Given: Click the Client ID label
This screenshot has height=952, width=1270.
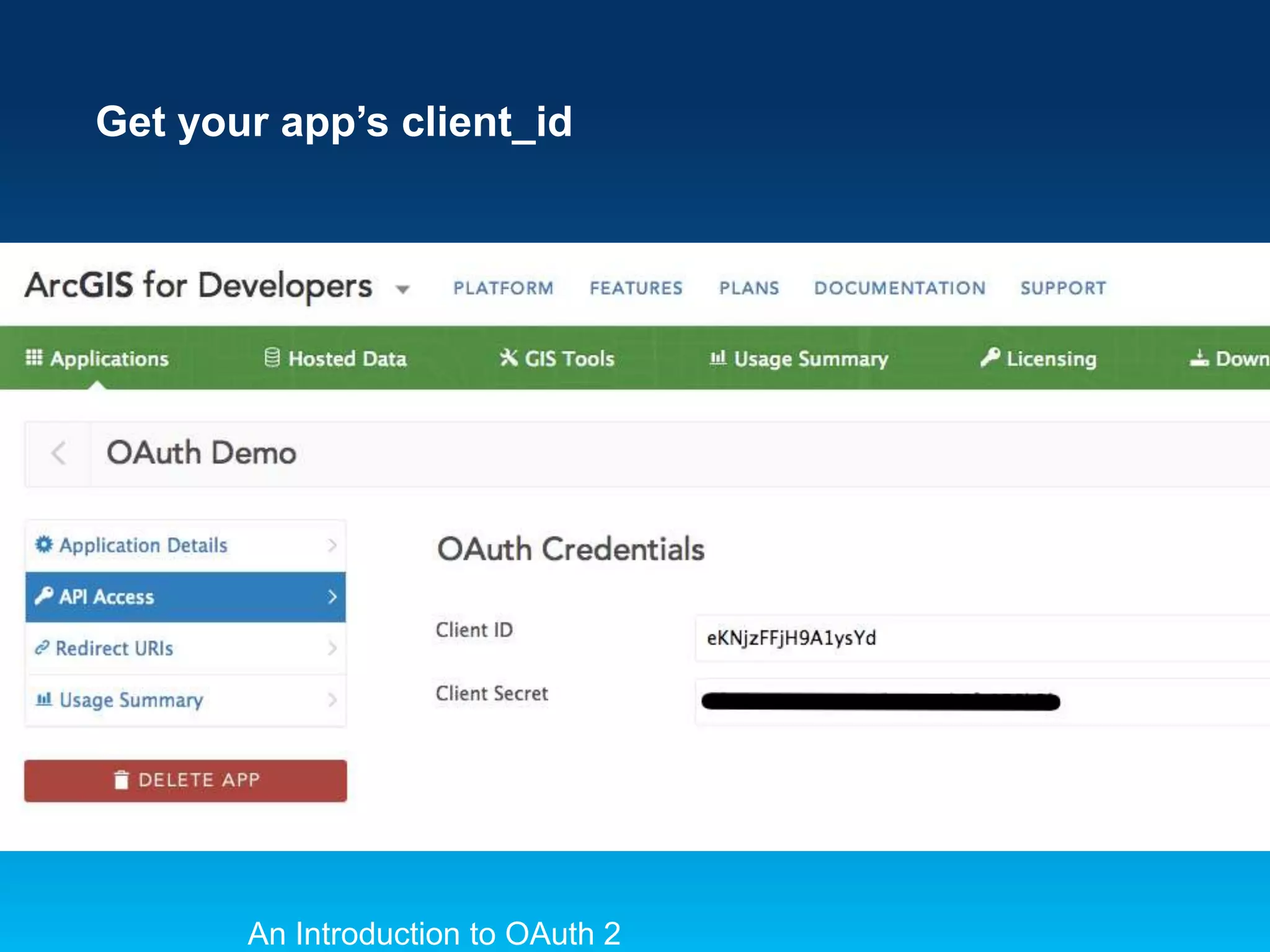Looking at the screenshot, I should [x=474, y=630].
